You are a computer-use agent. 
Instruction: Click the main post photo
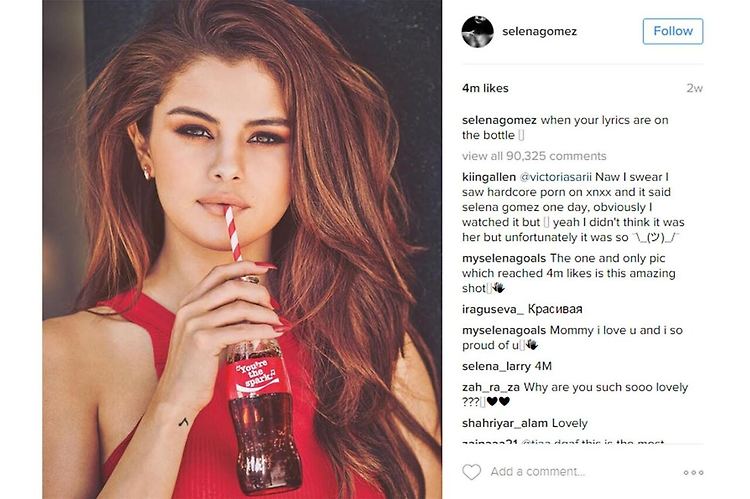pyautogui.click(x=242, y=249)
